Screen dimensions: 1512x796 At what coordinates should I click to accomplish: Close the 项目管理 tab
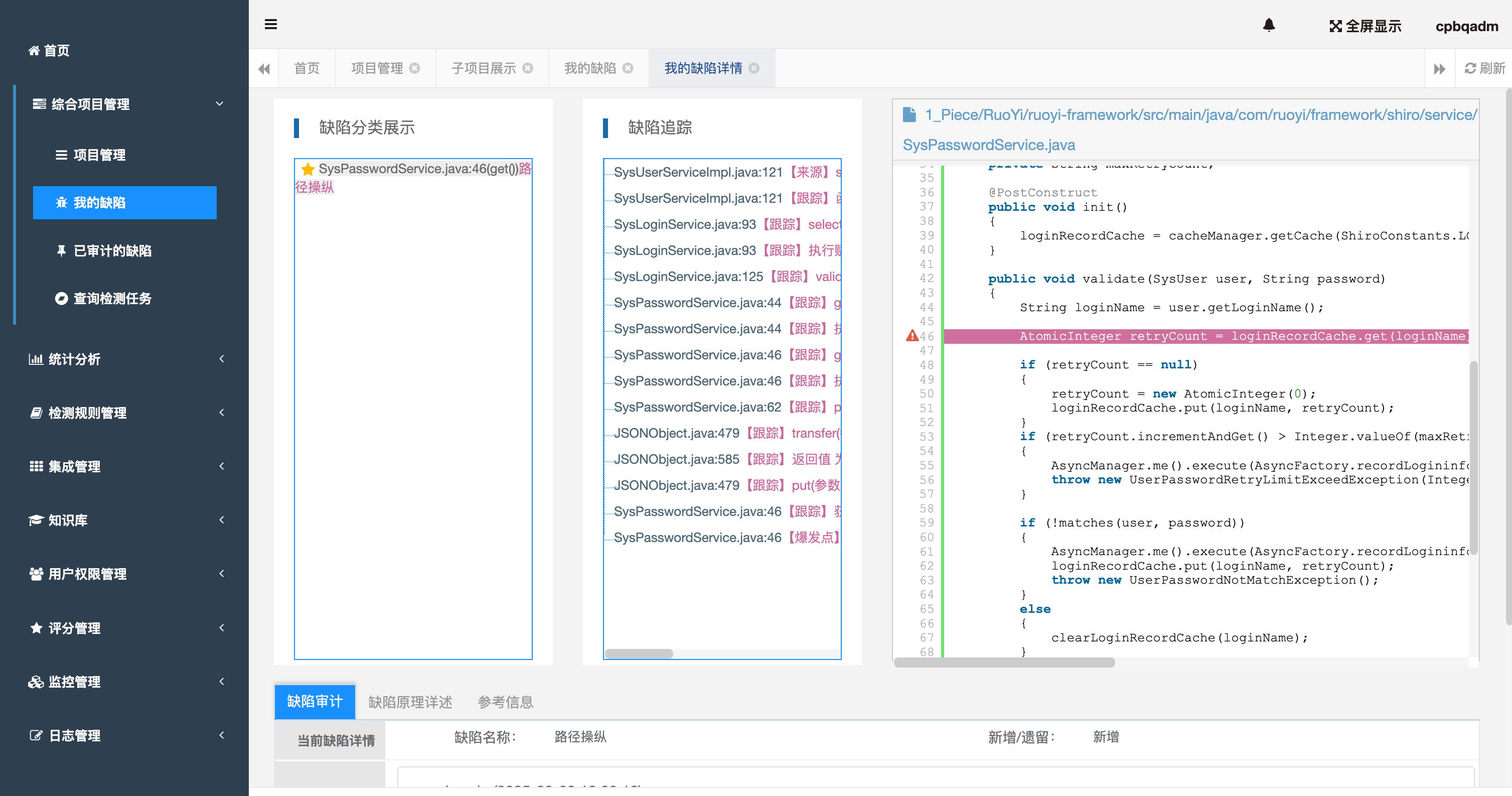tap(415, 68)
